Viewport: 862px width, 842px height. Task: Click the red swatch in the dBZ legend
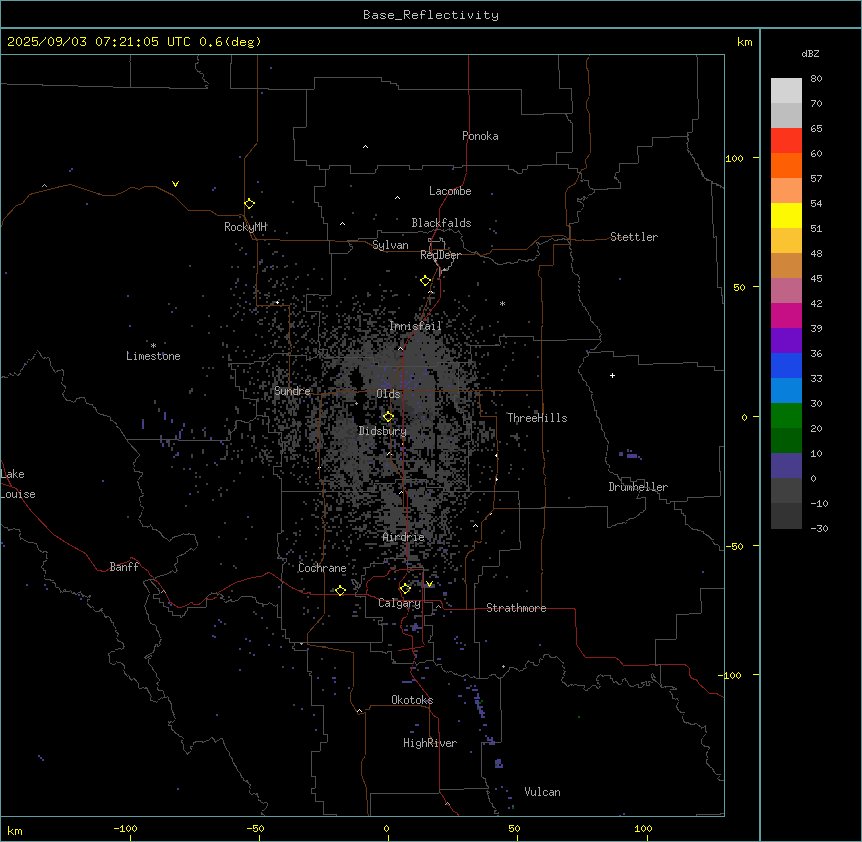(786, 140)
